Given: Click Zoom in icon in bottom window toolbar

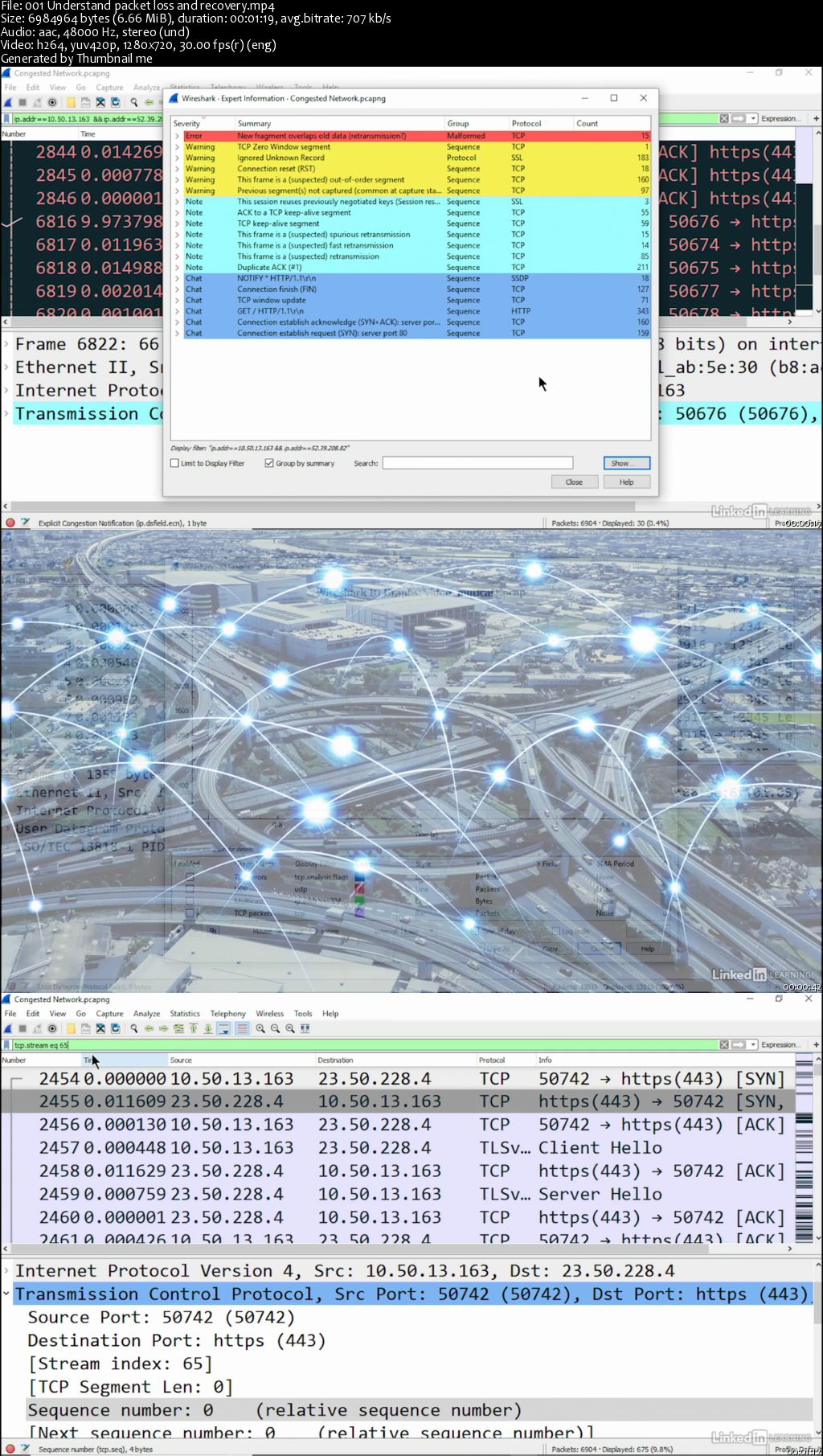Looking at the screenshot, I should (x=260, y=1028).
